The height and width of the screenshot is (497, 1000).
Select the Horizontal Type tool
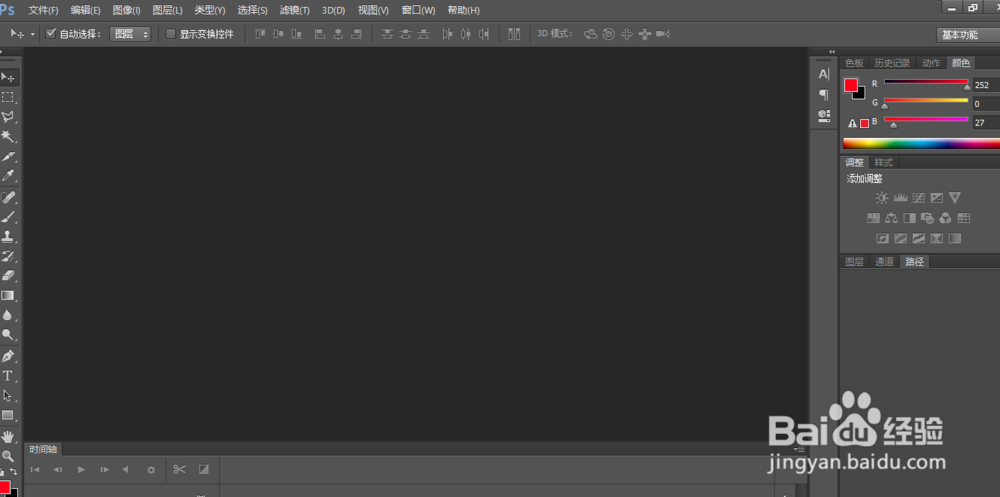8,375
